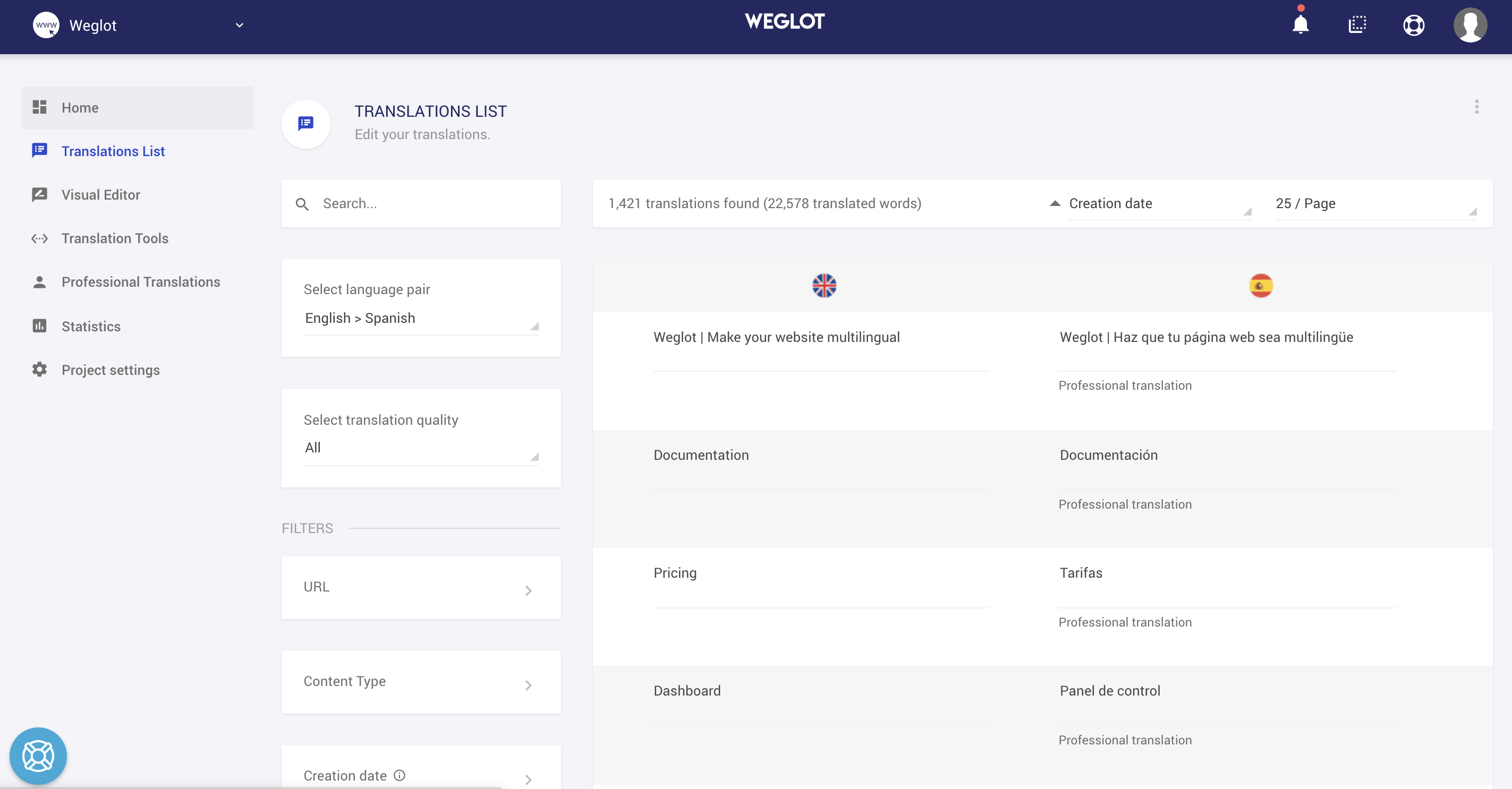Expand the Content Type filter
The image size is (1512, 789).
click(421, 682)
